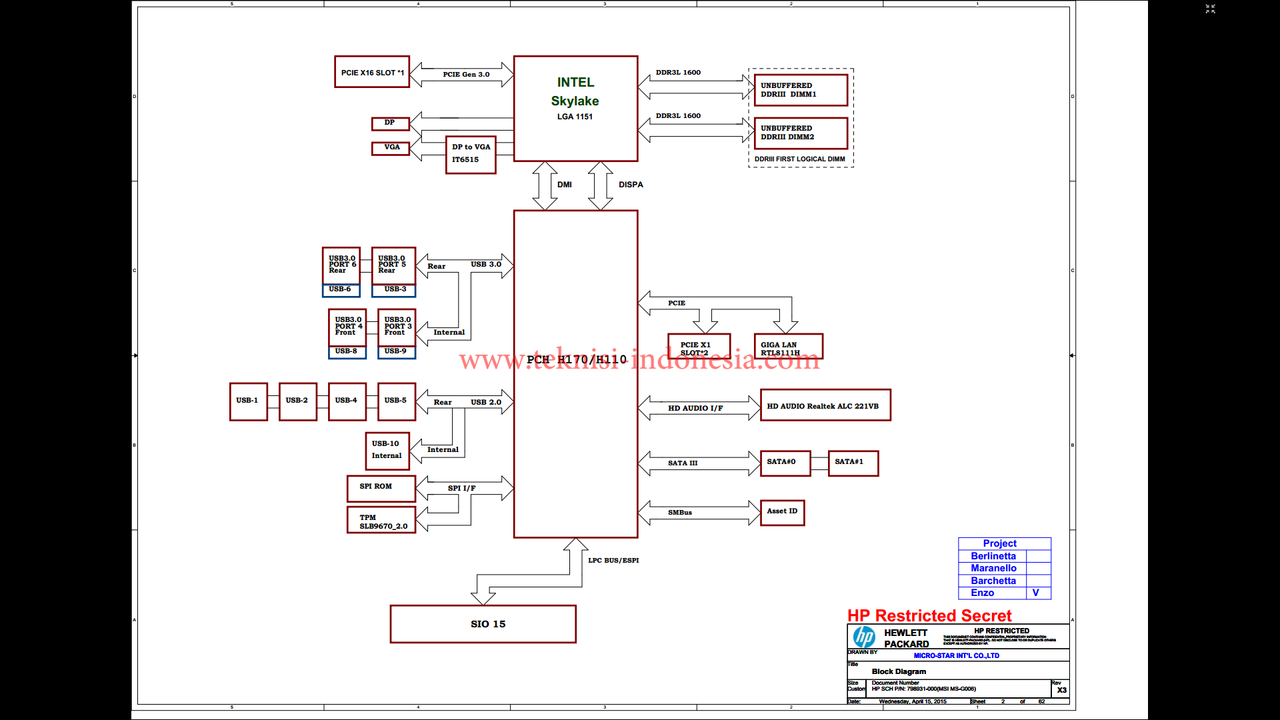
Task: Click the "INTEL Skylake" CPU block
Action: [576, 108]
